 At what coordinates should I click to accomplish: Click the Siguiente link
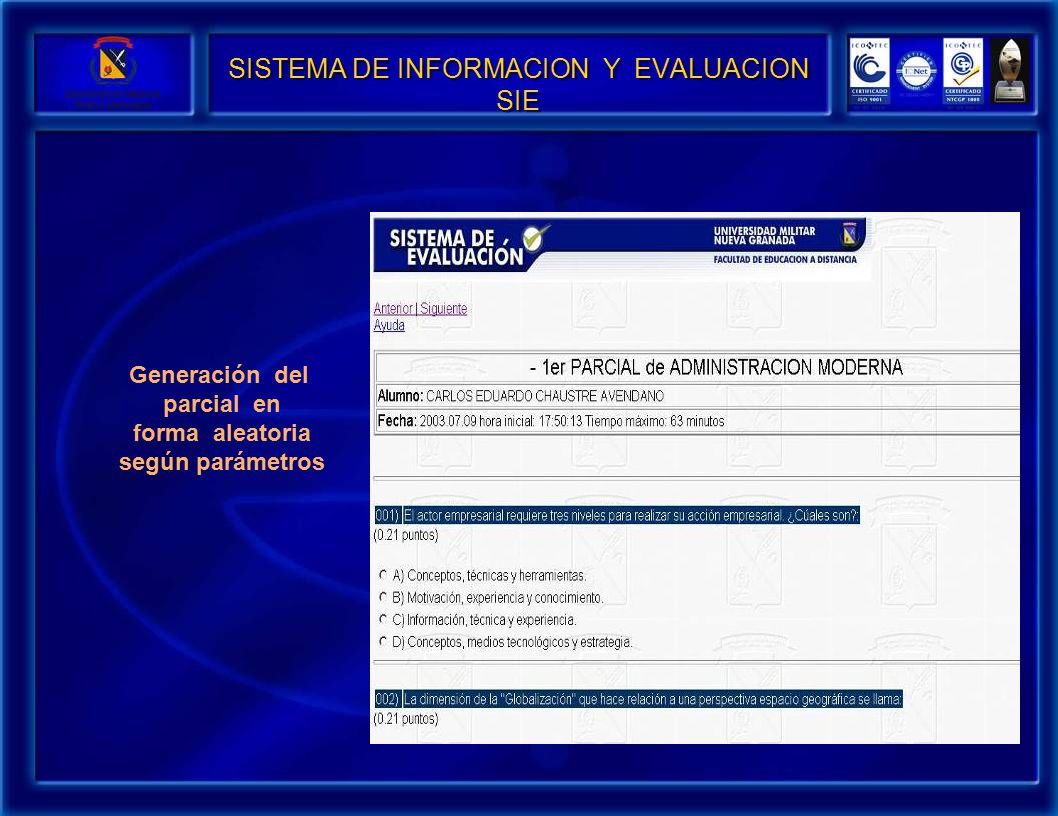pos(443,308)
